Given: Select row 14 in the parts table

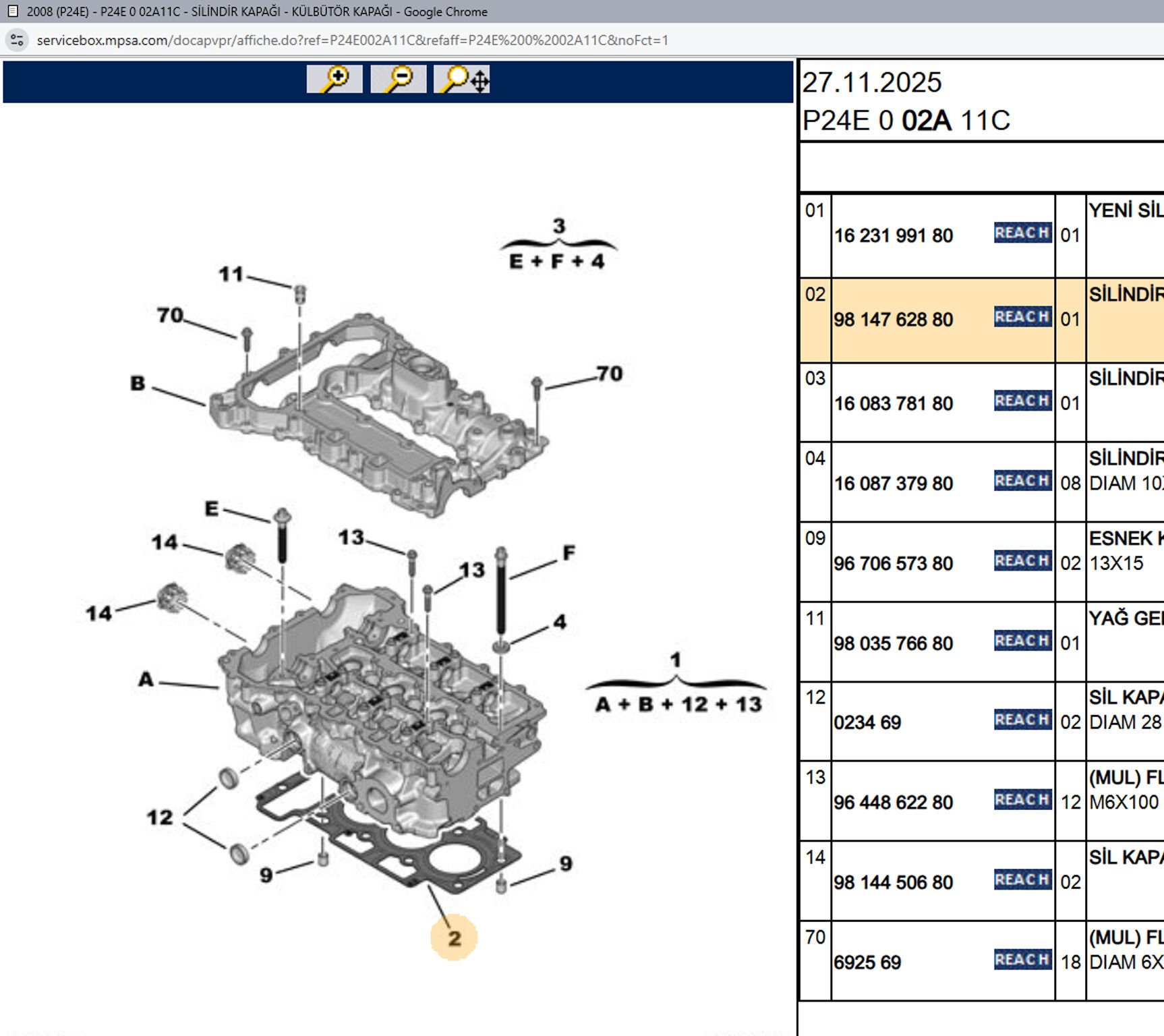Looking at the screenshot, I should pyautogui.click(x=815, y=858).
